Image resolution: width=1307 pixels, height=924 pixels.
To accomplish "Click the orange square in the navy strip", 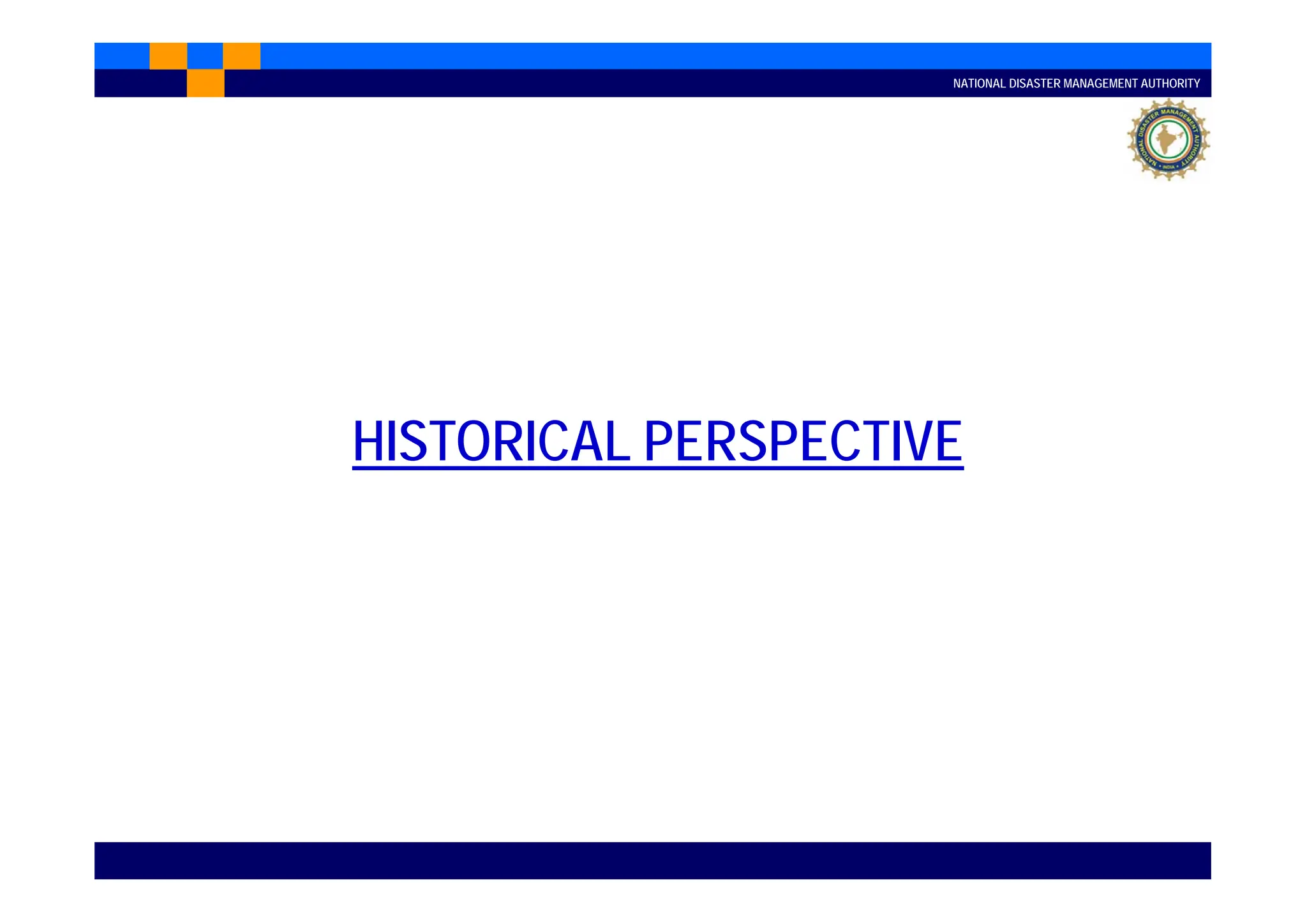I will (x=205, y=83).
